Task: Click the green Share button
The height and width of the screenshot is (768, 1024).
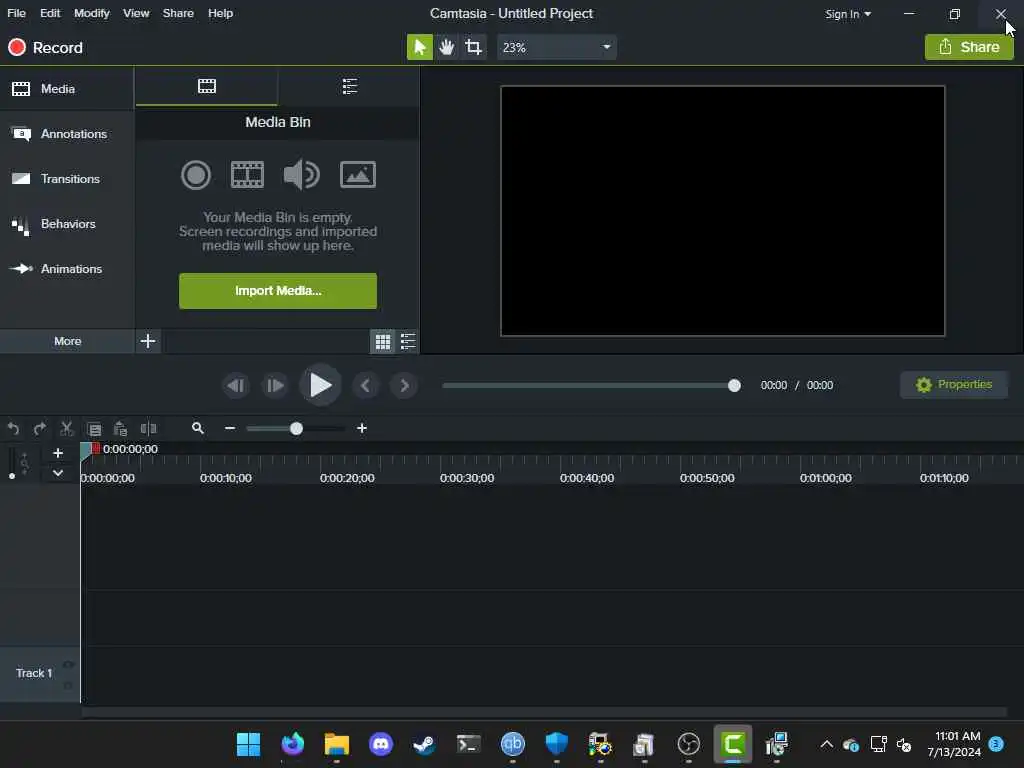Action: [x=969, y=47]
